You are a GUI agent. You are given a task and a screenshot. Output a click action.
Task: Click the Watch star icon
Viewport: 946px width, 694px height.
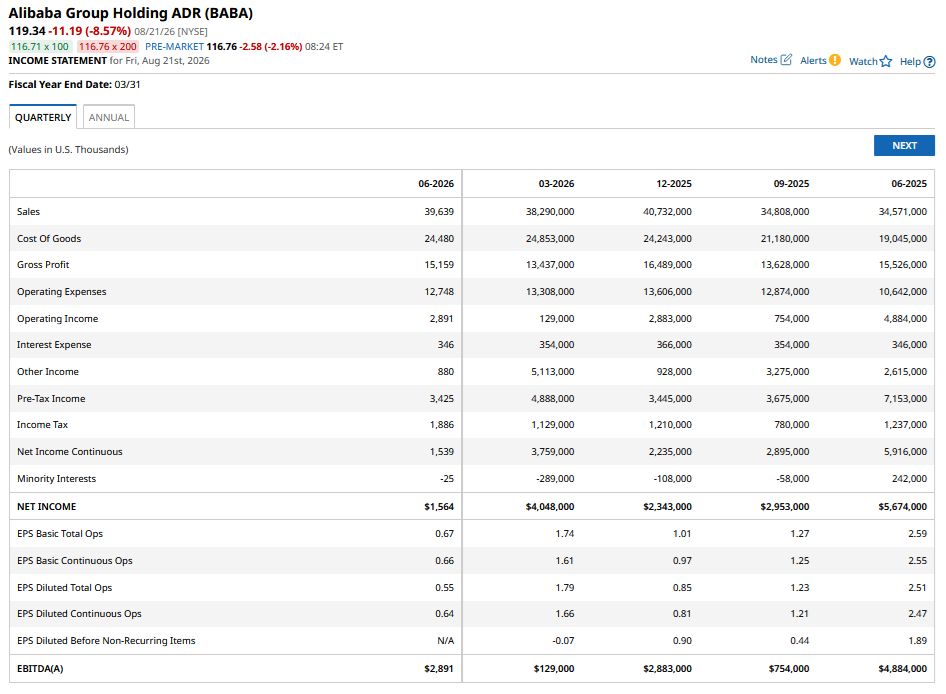click(x=886, y=61)
